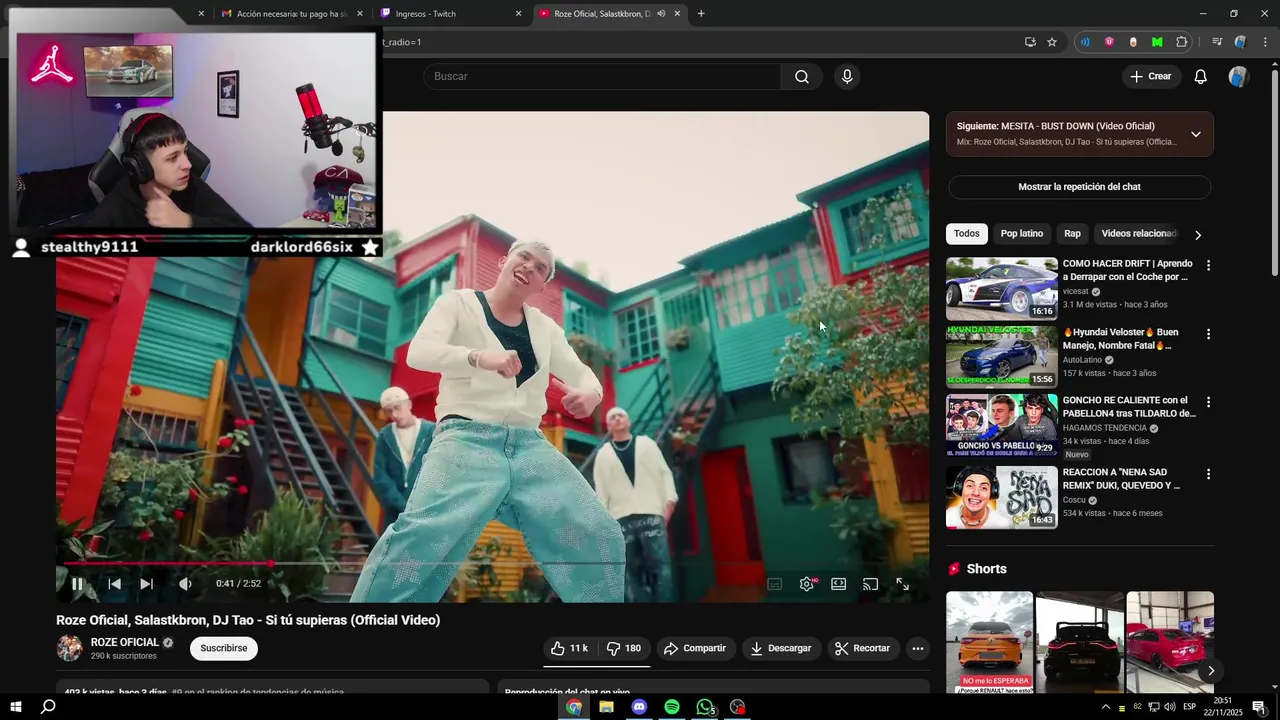This screenshot has width=1280, height=720.
Task: Install app icon in address bar
Action: click(x=1030, y=42)
